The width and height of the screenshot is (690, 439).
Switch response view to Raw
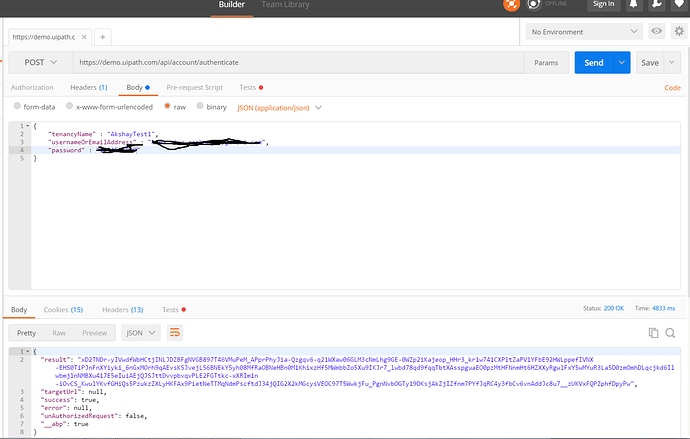pyautogui.click(x=59, y=333)
